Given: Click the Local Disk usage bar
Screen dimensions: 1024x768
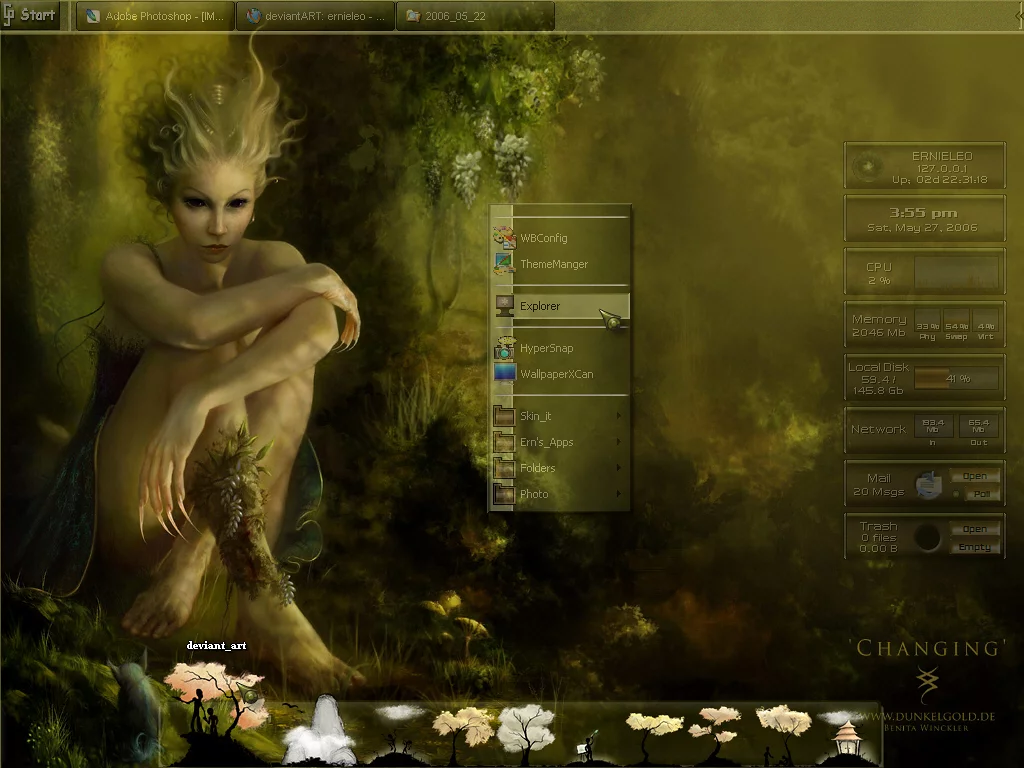Looking at the screenshot, I should (x=956, y=378).
